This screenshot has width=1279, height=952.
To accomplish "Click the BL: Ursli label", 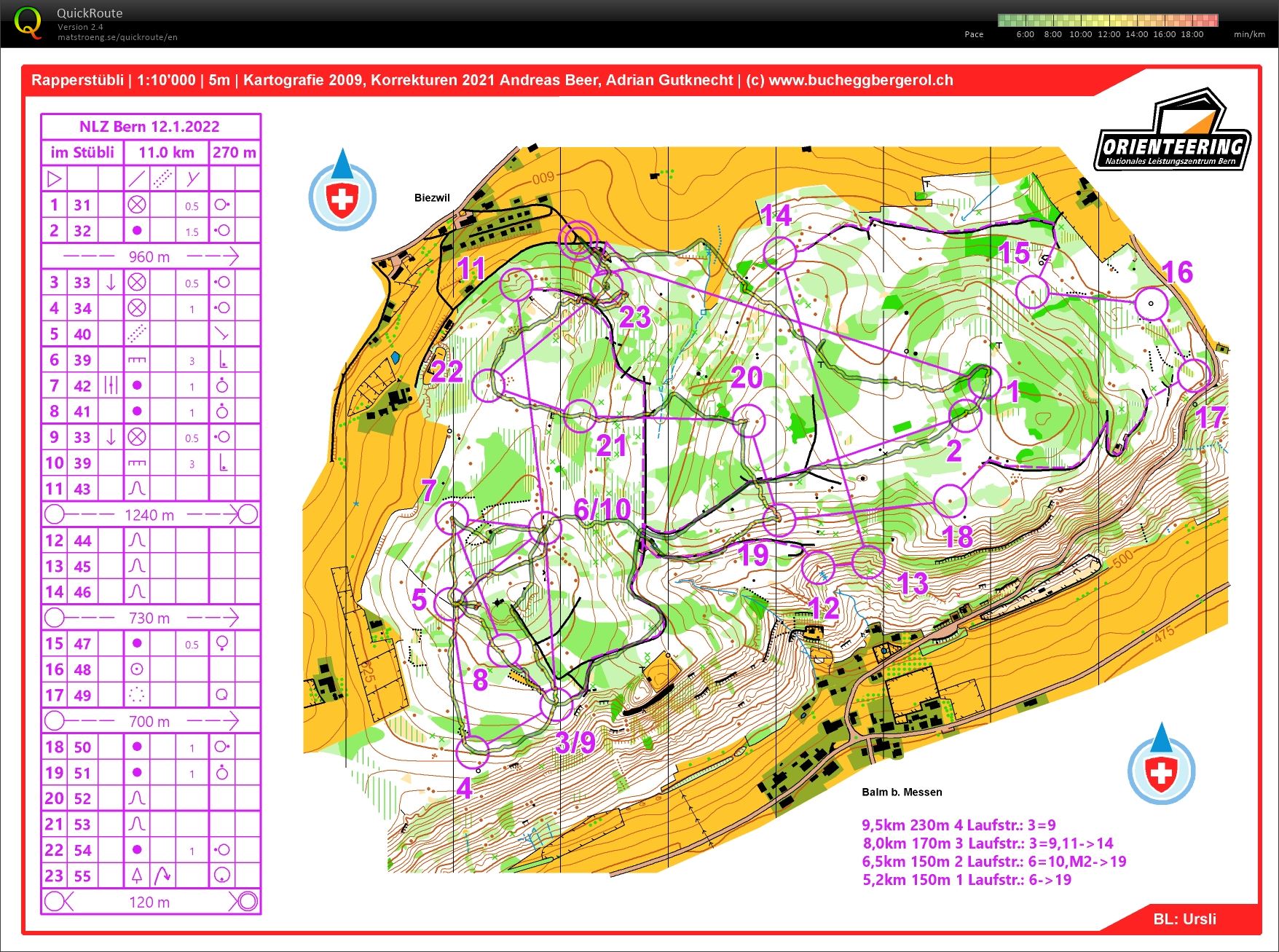I will coord(1184,918).
